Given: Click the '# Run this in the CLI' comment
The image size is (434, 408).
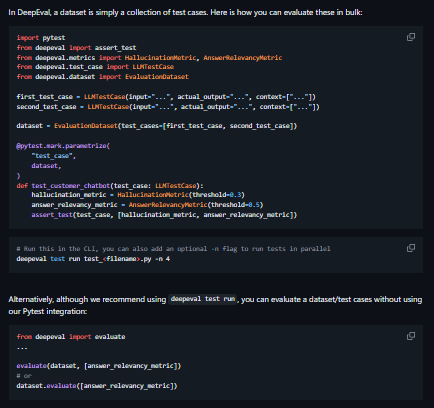Looking at the screenshot, I should pyautogui.click(x=173, y=249).
